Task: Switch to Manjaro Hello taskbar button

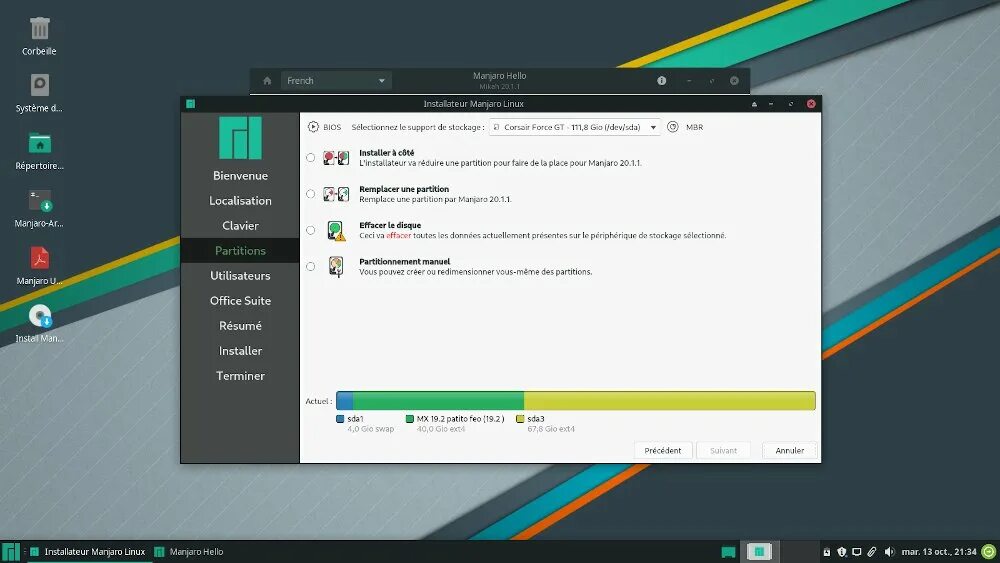Action: tap(189, 552)
